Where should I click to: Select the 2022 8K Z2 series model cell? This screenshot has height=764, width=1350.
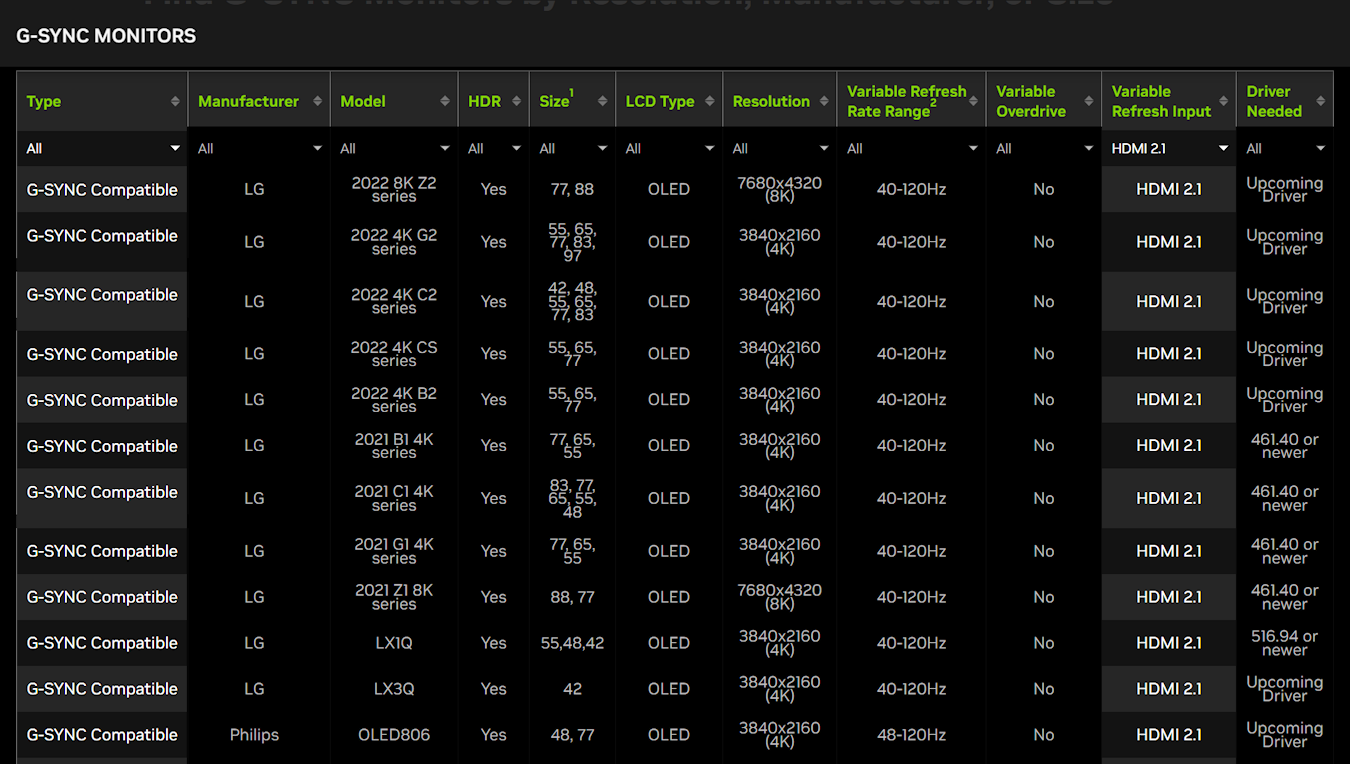click(x=394, y=189)
